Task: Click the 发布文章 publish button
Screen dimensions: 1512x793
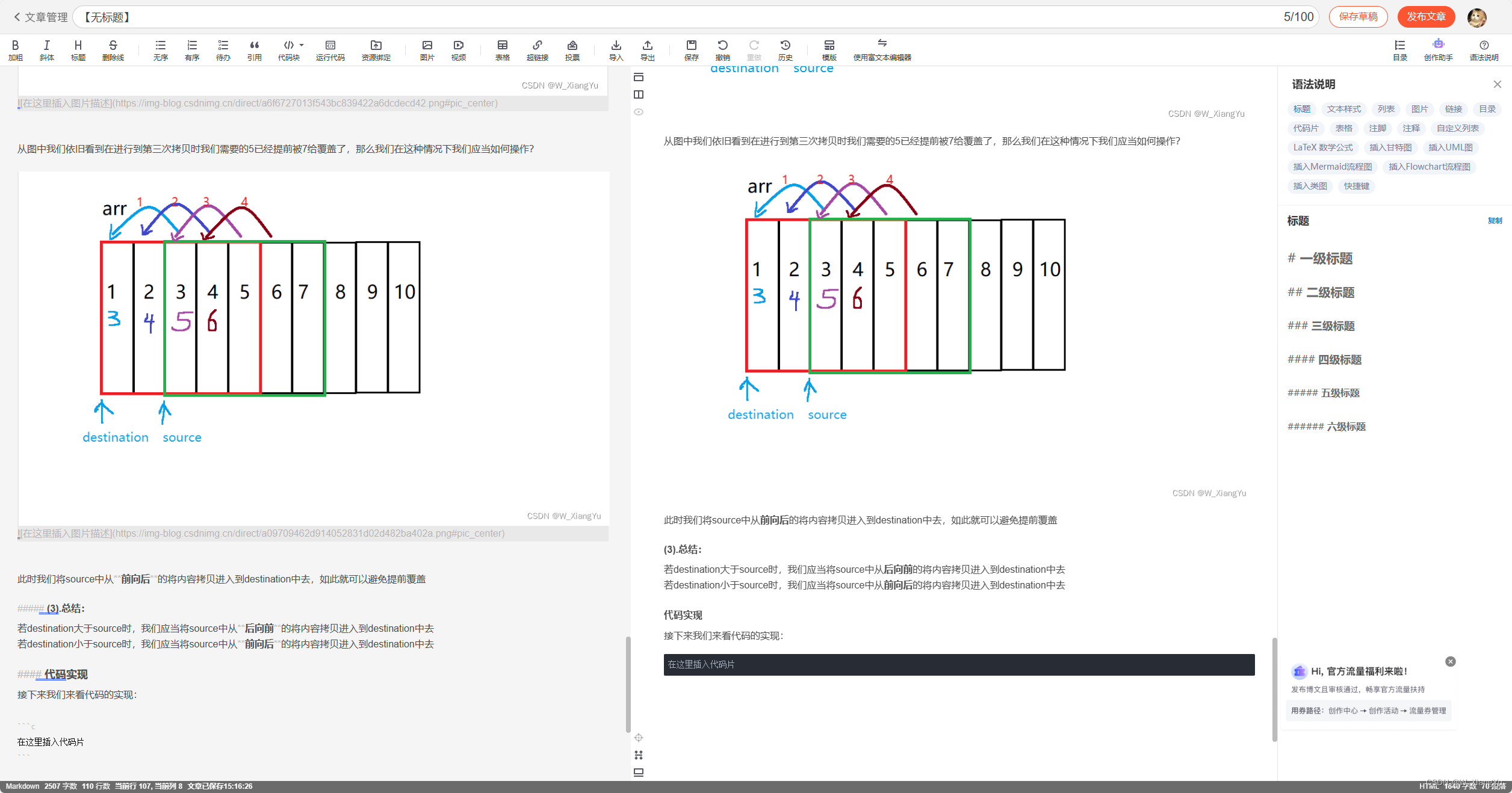Action: [1425, 17]
